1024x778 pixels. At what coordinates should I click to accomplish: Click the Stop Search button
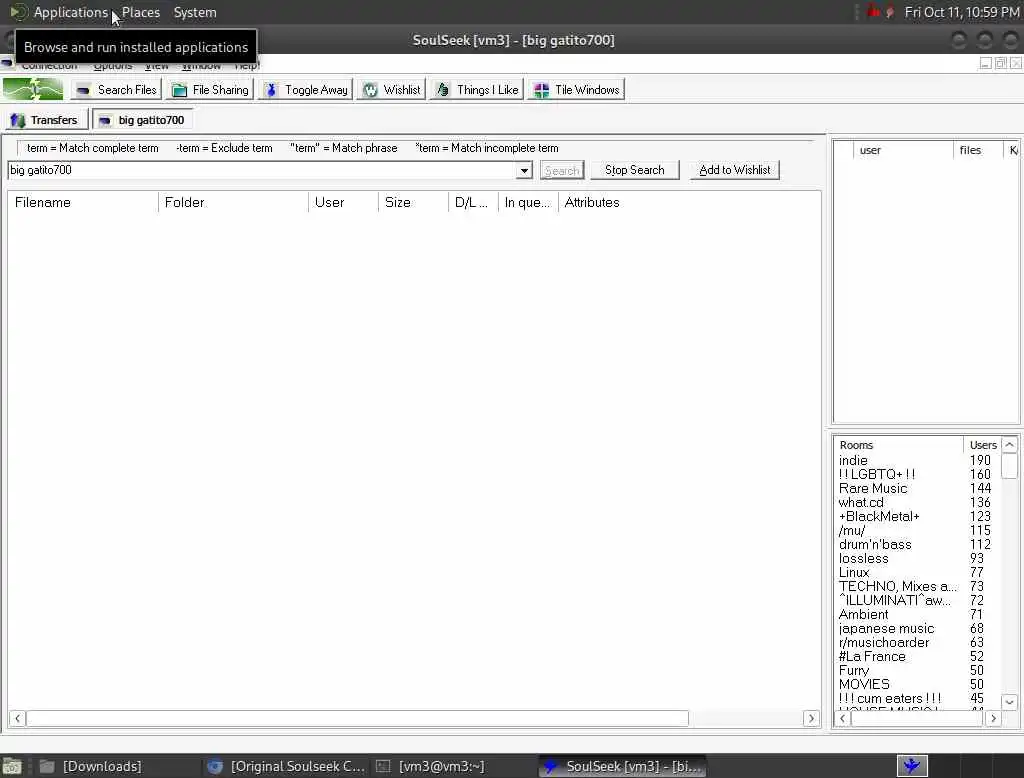(x=634, y=170)
